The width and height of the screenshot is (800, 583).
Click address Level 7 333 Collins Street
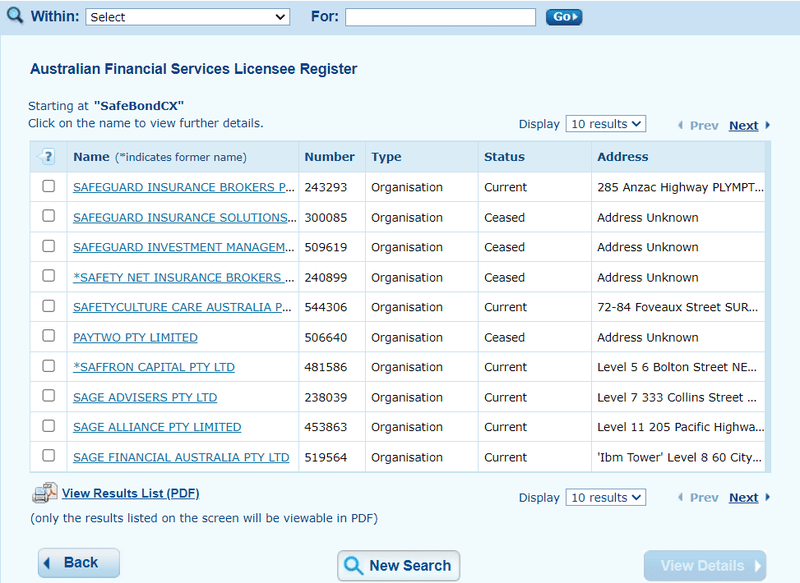pos(677,397)
